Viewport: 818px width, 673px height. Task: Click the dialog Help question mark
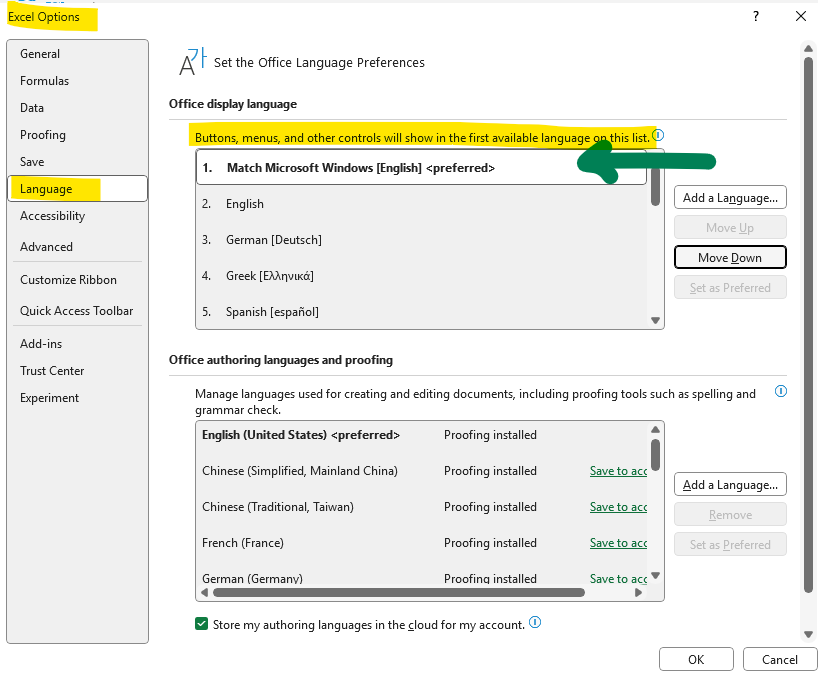756,16
